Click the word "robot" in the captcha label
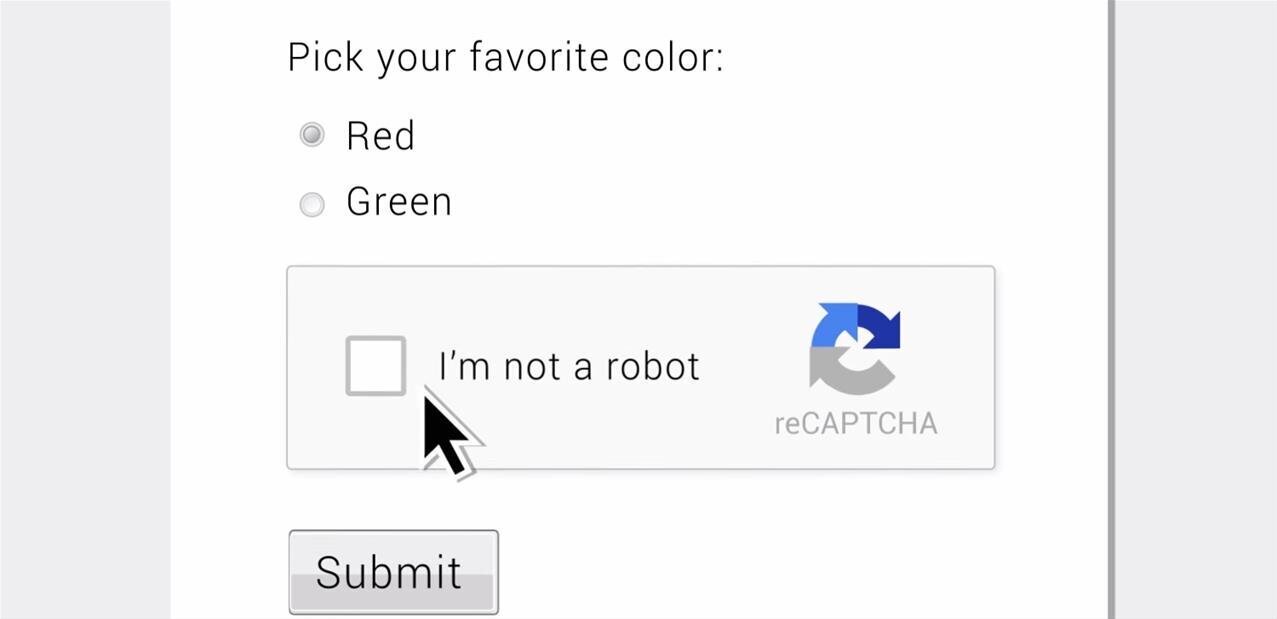This screenshot has height=619, width=1277. tap(653, 366)
